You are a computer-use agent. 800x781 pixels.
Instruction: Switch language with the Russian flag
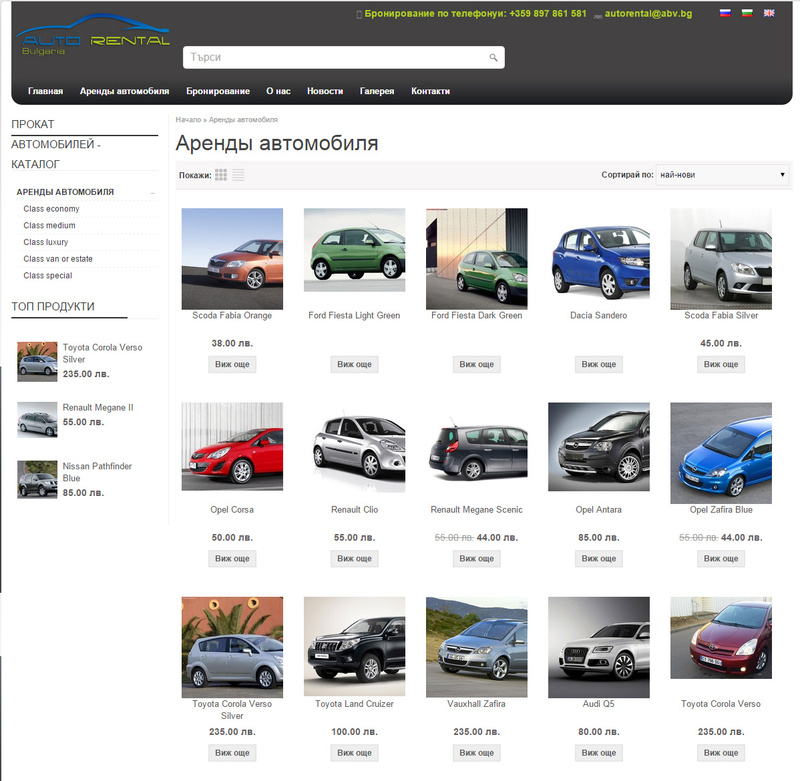(x=725, y=13)
